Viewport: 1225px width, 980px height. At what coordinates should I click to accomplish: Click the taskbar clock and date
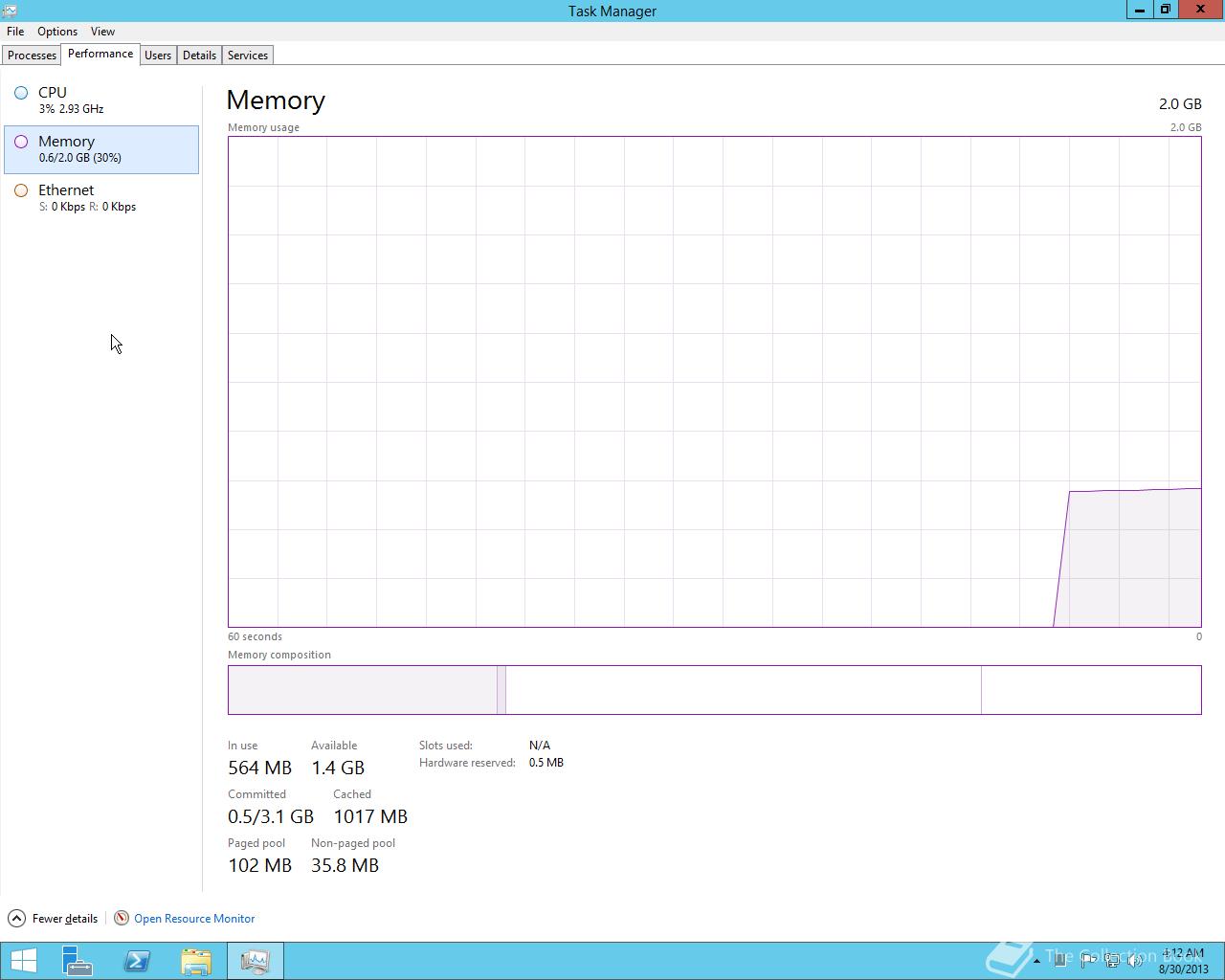click(x=1184, y=961)
